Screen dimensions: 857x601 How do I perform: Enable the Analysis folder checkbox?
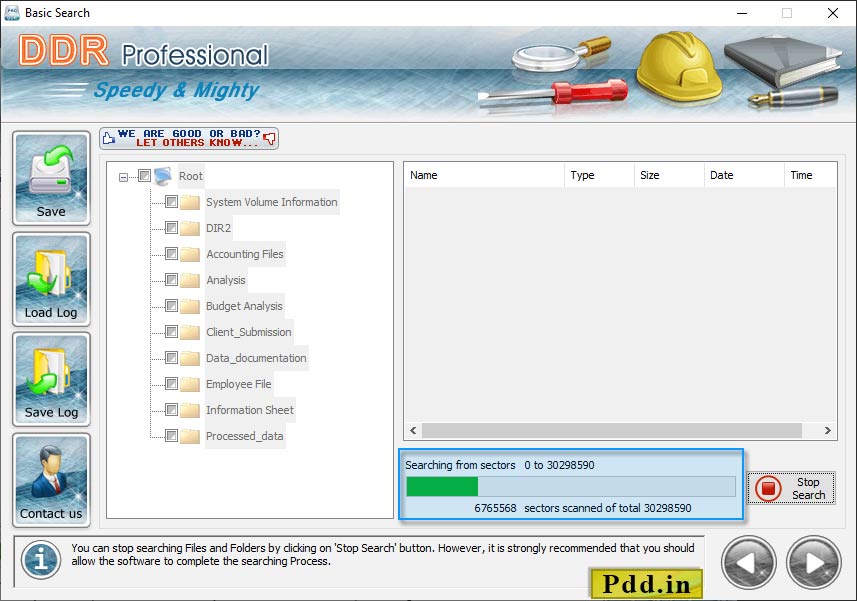point(171,280)
